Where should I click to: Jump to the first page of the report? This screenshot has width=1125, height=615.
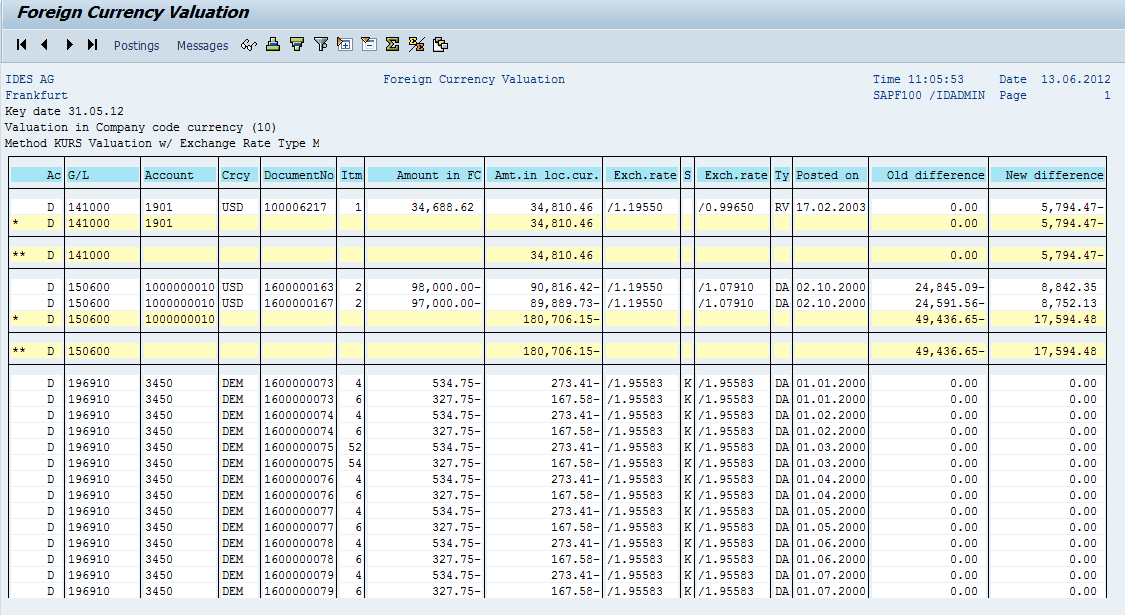[x=20, y=44]
